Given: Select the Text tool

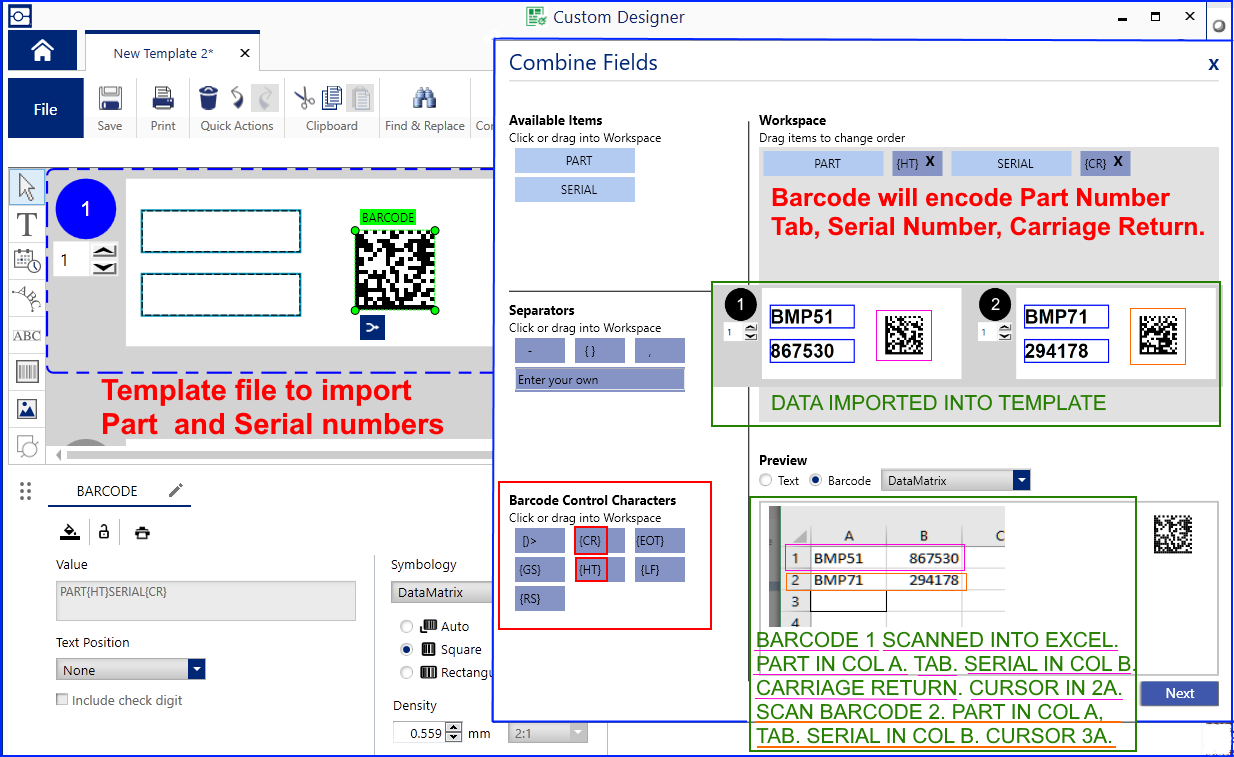Looking at the screenshot, I should tap(27, 224).
